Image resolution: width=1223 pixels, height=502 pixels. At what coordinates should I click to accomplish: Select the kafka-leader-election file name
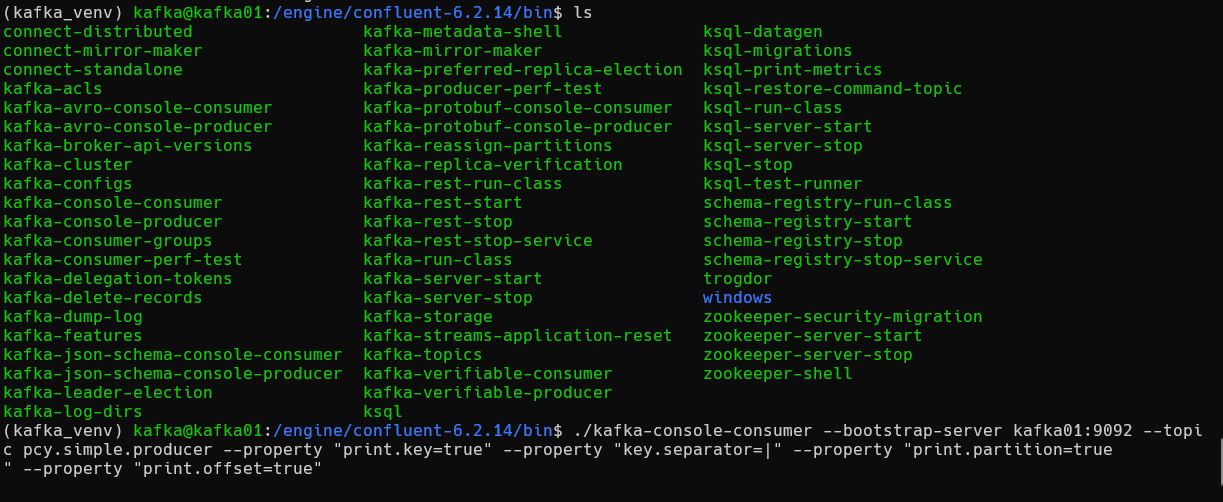(x=107, y=393)
